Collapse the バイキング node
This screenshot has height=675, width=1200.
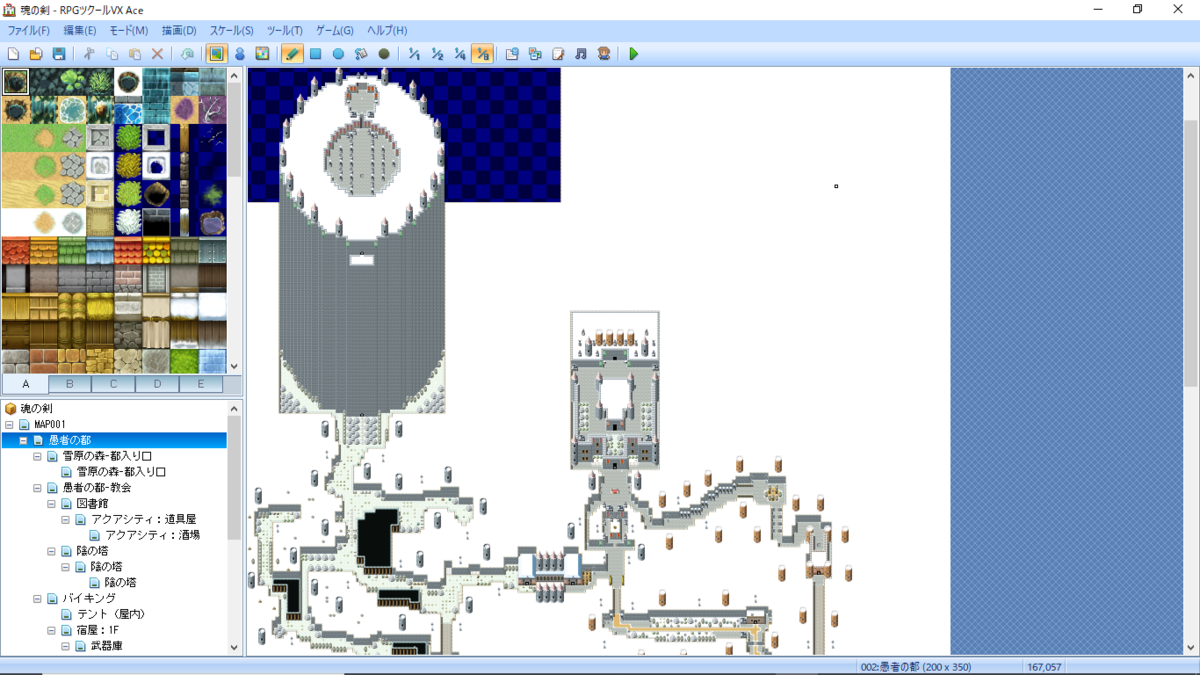click(x=37, y=598)
